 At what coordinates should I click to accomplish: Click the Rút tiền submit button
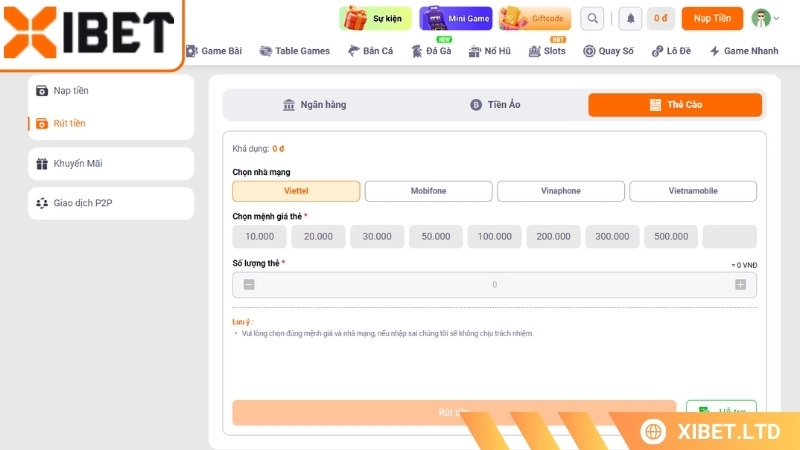[454, 412]
